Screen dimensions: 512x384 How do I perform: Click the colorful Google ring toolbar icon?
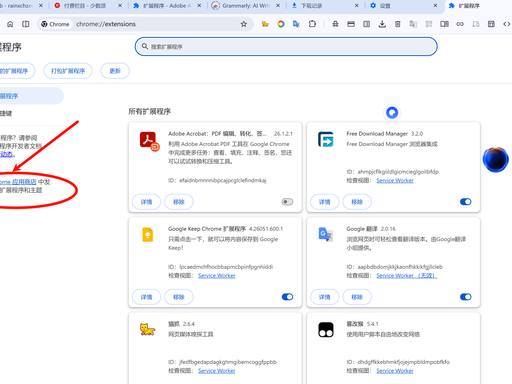pyautogui.click(x=281, y=24)
